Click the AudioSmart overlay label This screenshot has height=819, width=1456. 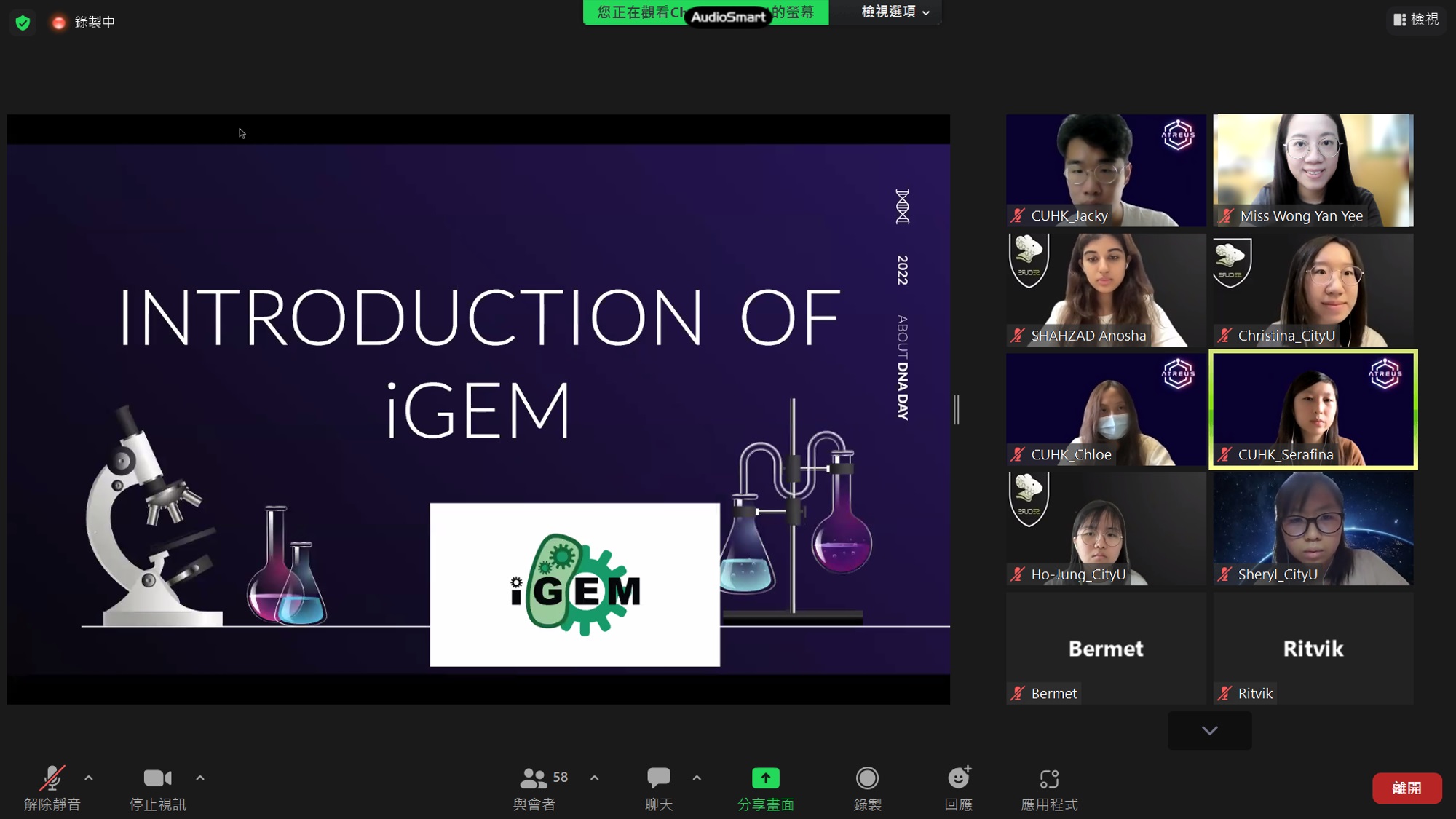(x=728, y=17)
